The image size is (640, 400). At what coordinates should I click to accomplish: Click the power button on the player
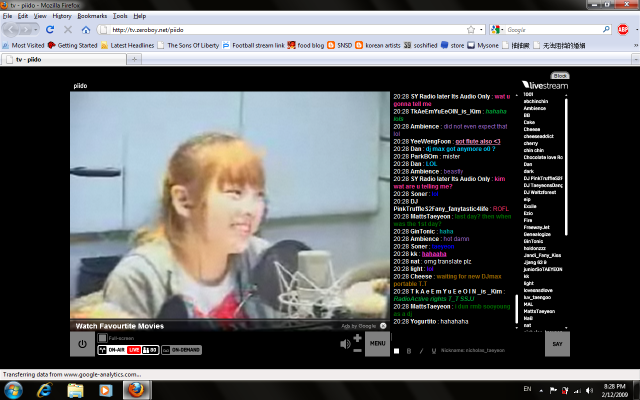[82, 344]
